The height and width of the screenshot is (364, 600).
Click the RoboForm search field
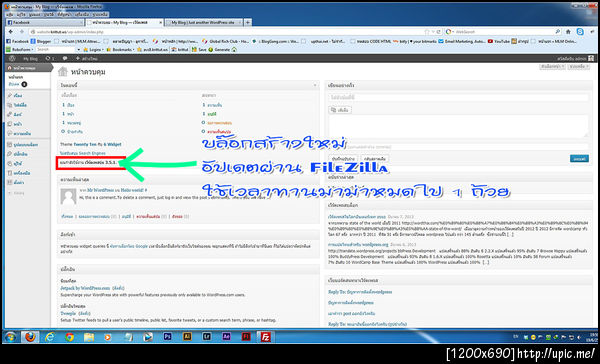coord(56,50)
